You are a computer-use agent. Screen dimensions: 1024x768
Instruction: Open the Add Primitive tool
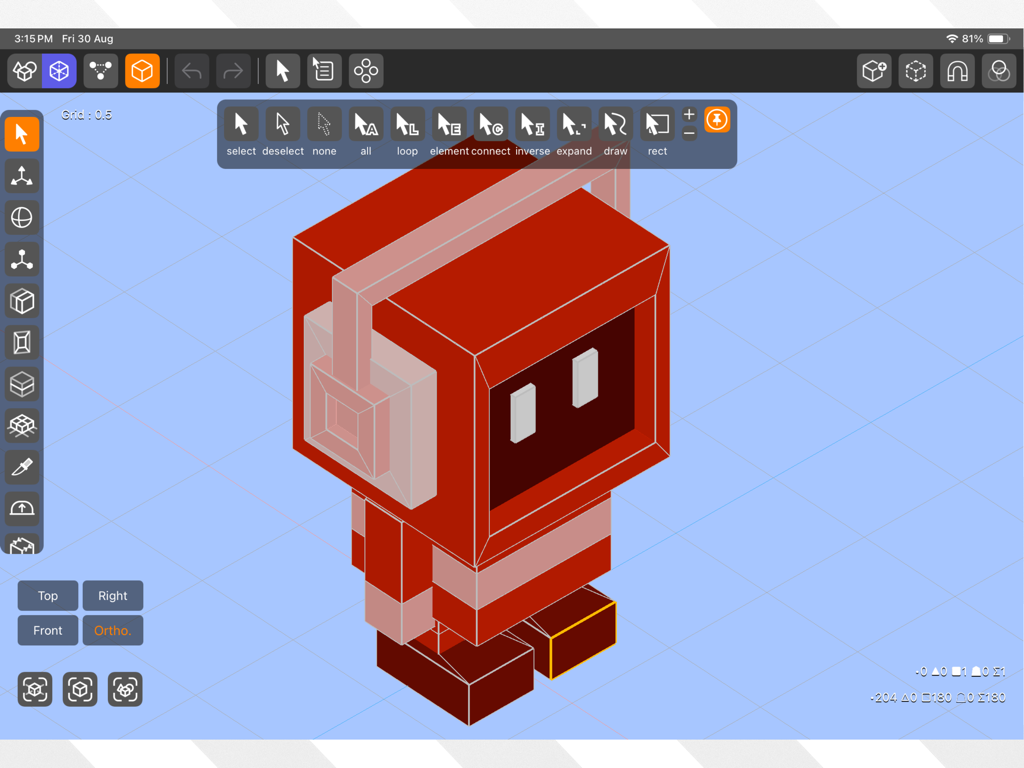[x=874, y=70]
